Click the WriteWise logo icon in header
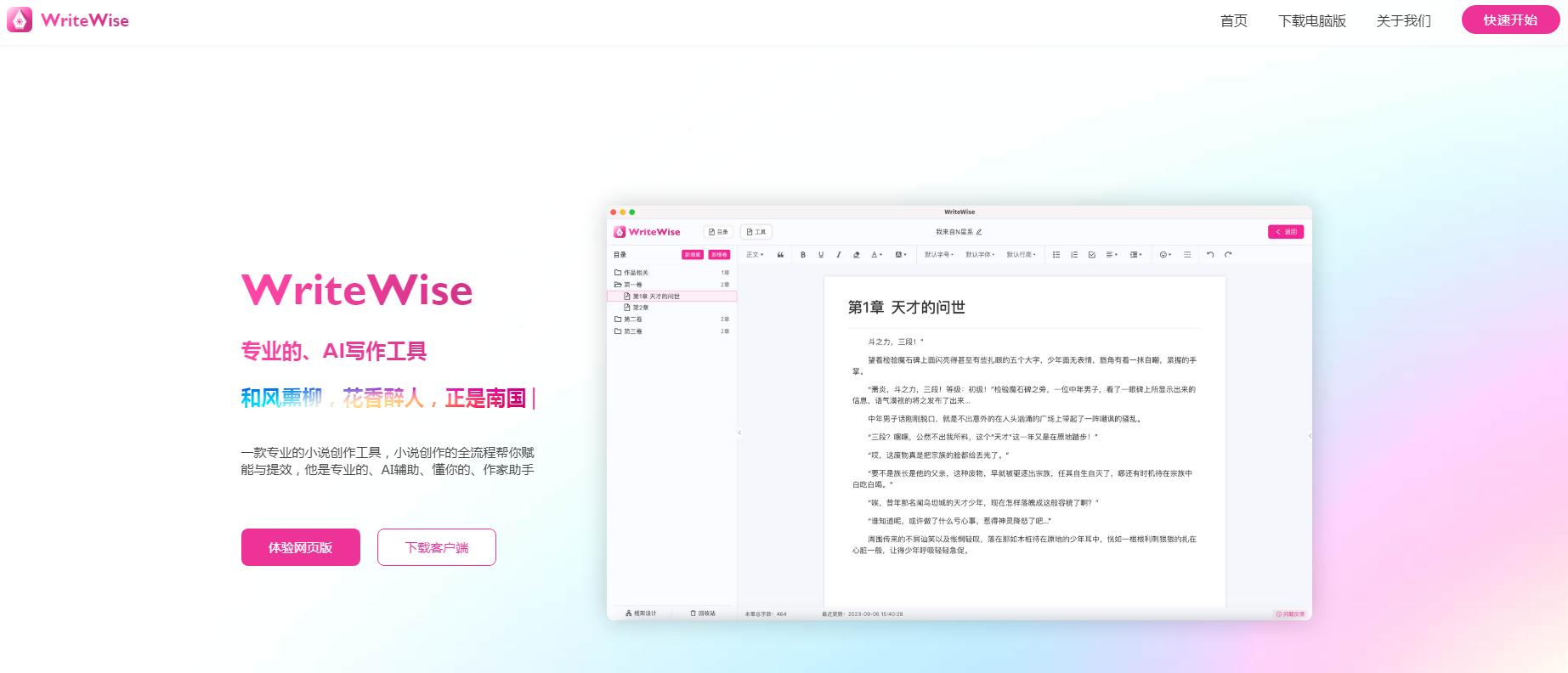Viewport: 1568px width, 673px height. point(20,20)
